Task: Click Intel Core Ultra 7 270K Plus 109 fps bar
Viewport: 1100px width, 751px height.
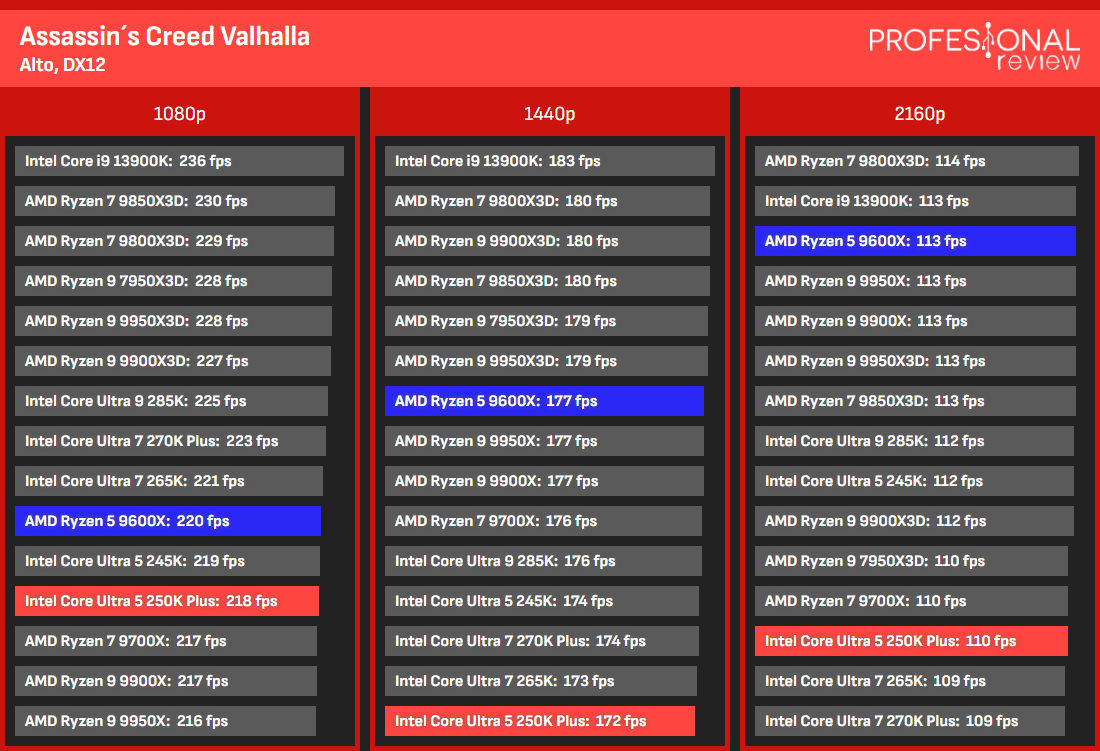Action: (x=910, y=720)
